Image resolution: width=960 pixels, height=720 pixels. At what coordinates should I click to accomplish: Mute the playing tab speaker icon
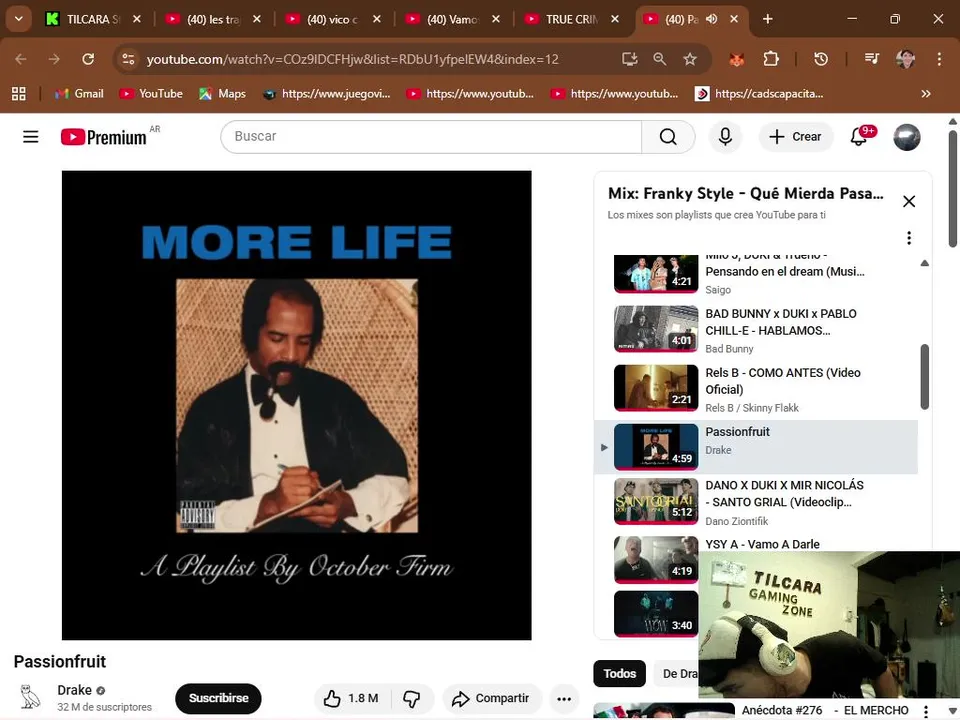click(x=711, y=19)
